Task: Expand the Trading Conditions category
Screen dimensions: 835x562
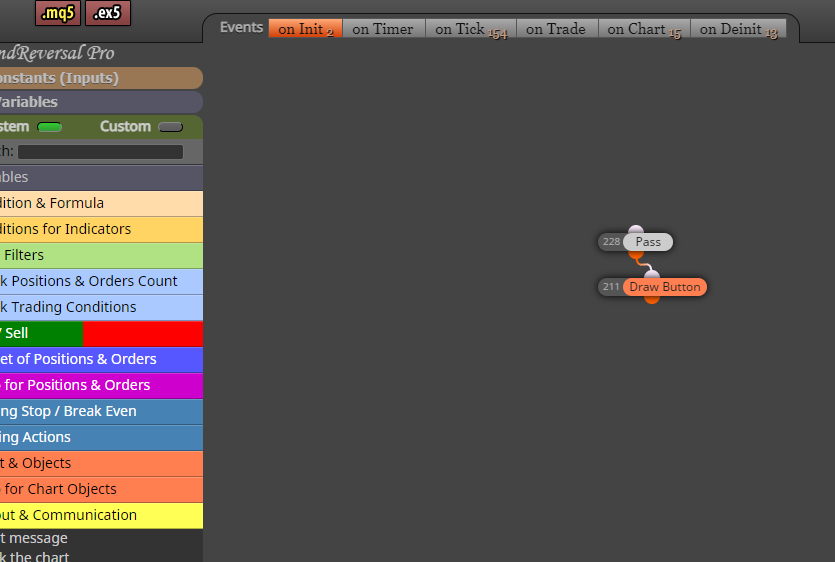Action: tap(101, 307)
